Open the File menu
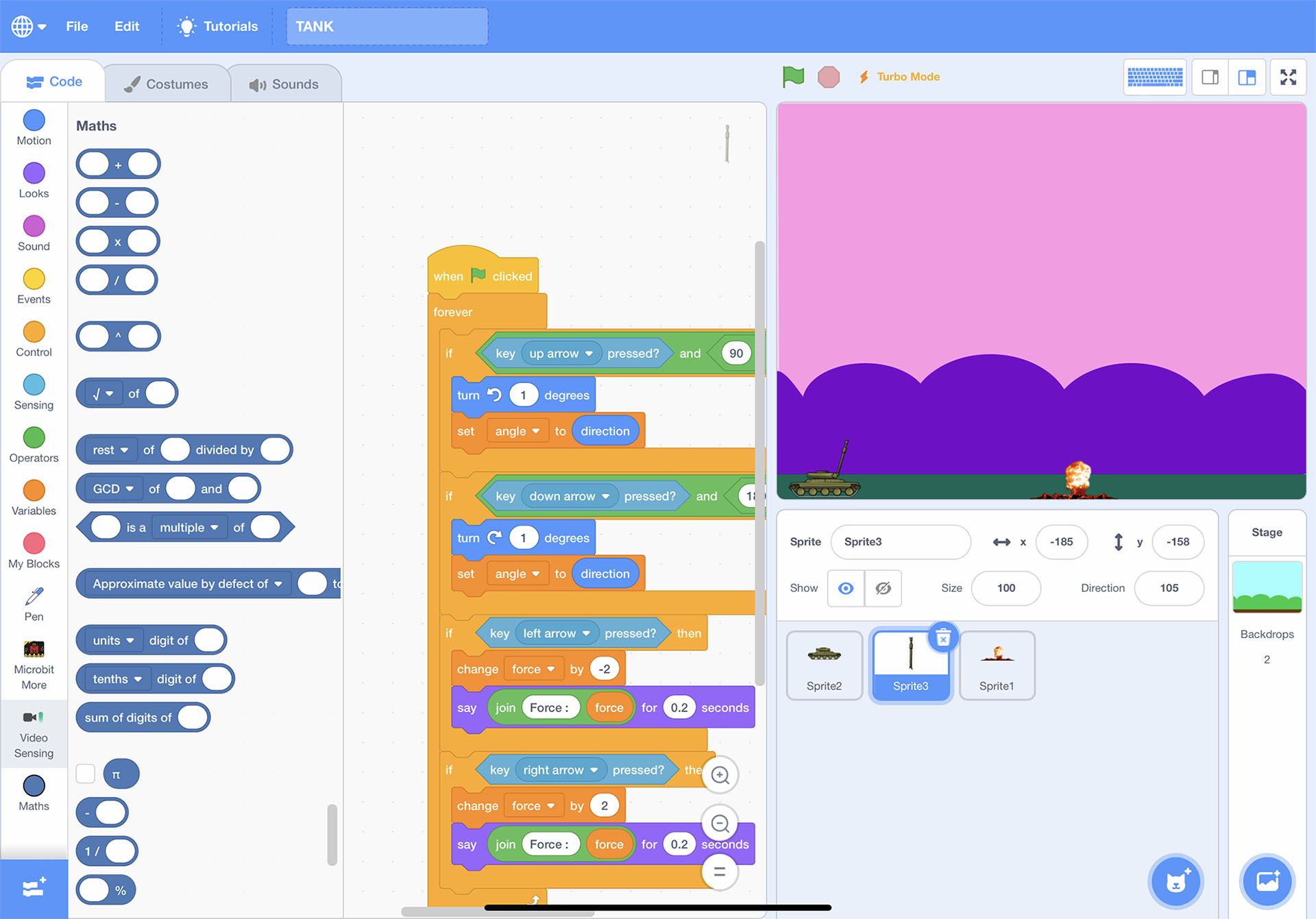Image resolution: width=1316 pixels, height=919 pixels. coord(77,26)
